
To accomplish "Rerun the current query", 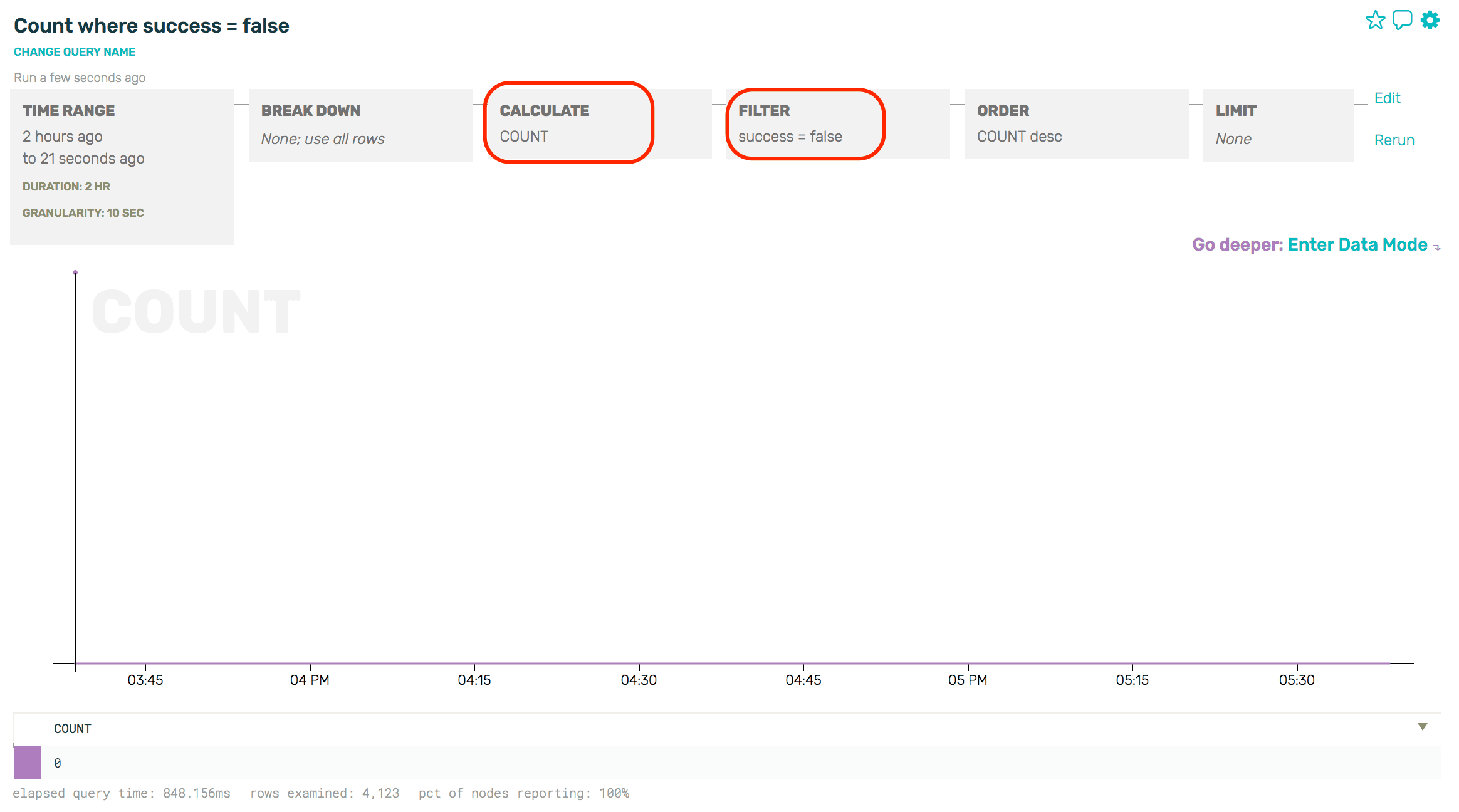I will (x=1394, y=140).
